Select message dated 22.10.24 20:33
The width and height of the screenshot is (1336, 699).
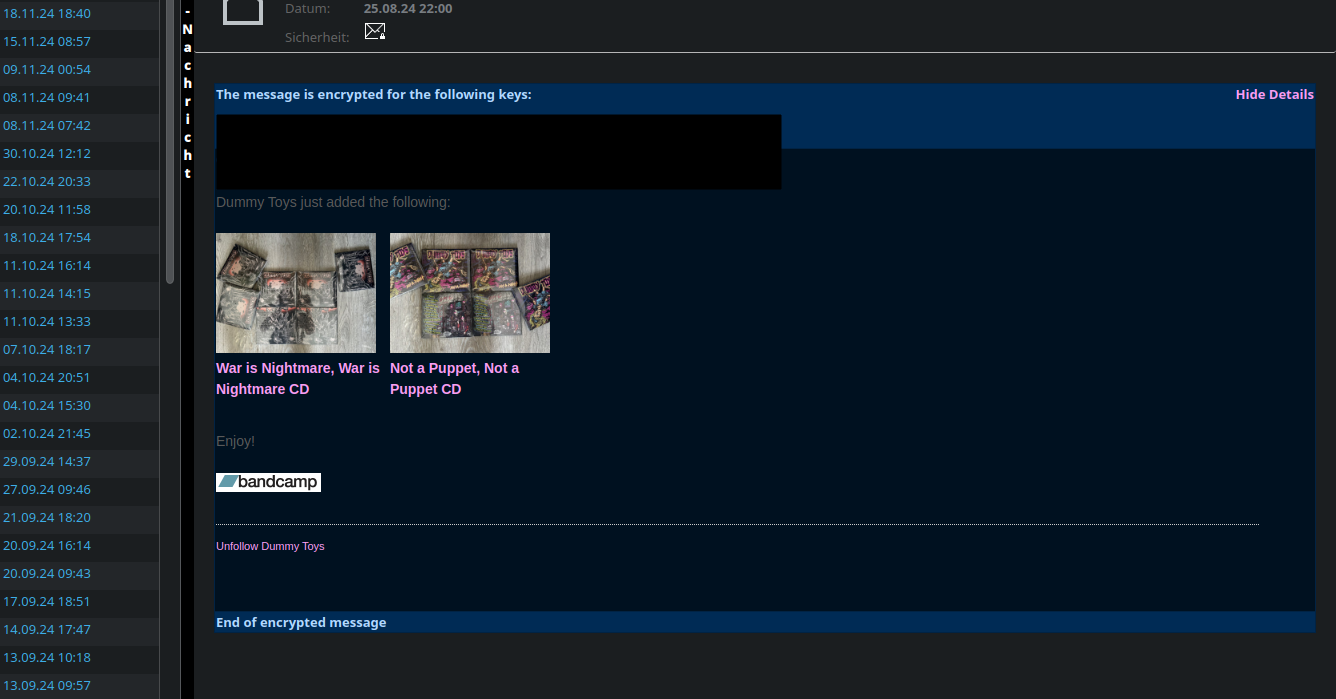tap(80, 182)
